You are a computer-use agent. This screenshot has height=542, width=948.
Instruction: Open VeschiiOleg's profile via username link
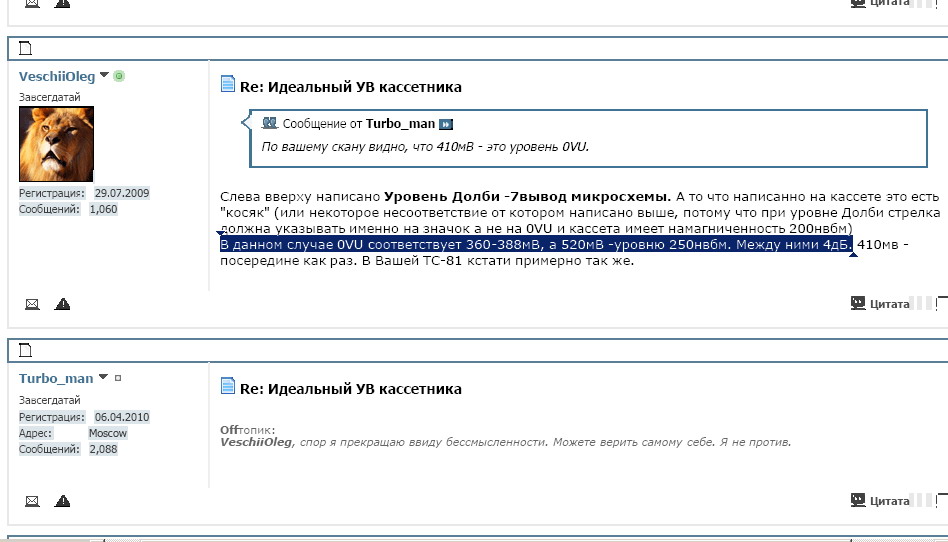(57, 76)
